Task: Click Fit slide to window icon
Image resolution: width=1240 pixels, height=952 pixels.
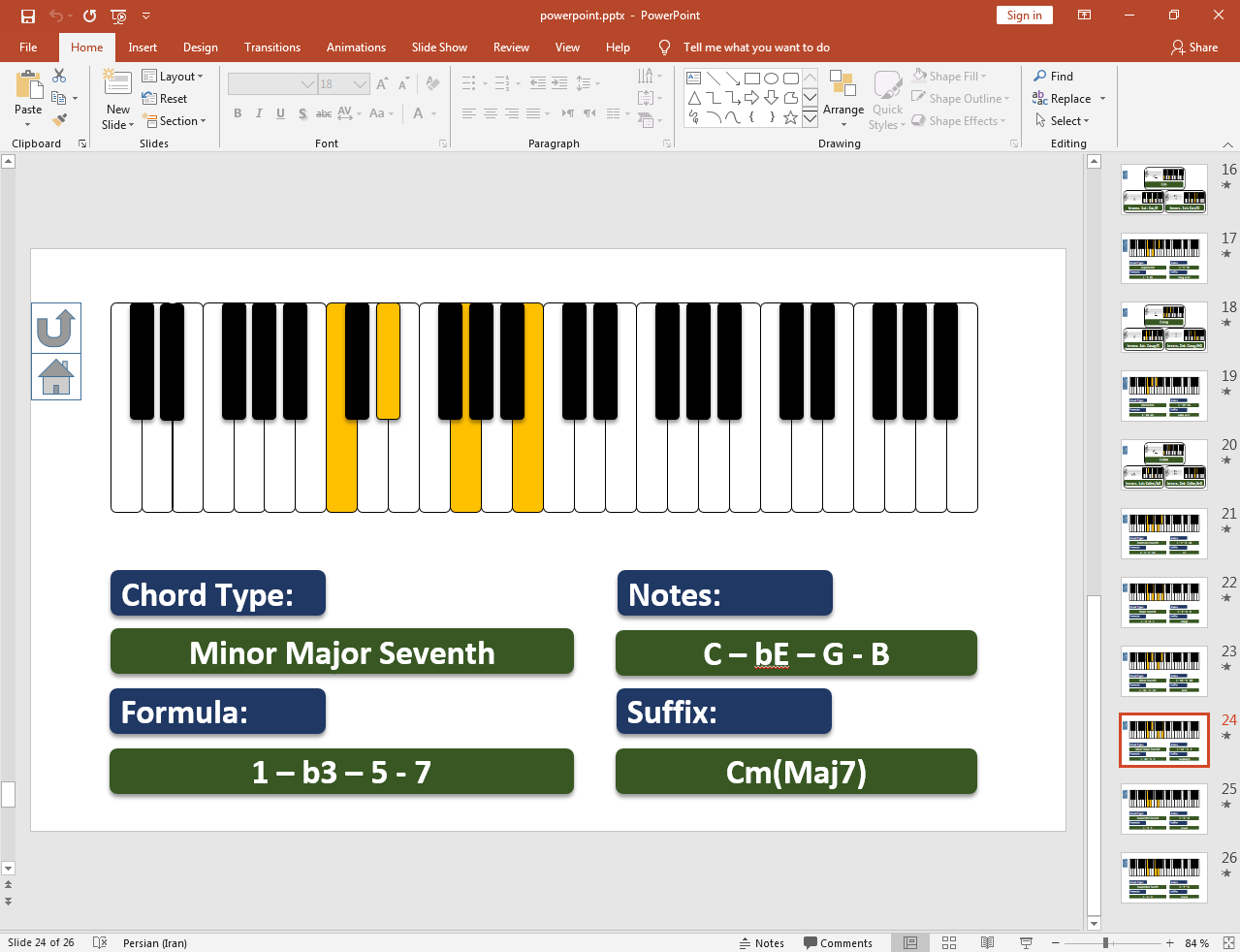Action: tap(1228, 942)
